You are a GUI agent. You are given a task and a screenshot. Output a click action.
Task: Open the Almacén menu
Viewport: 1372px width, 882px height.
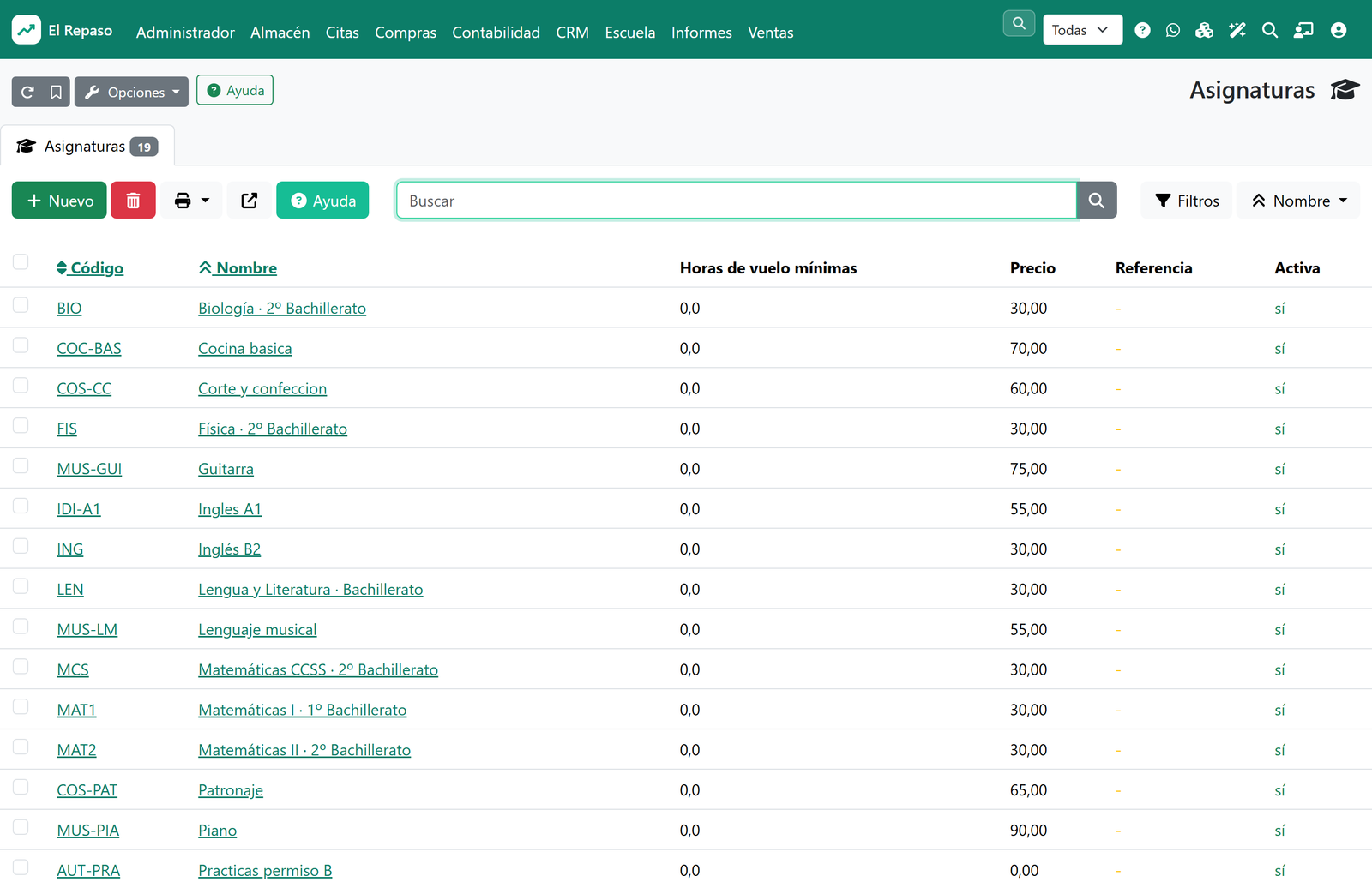[280, 33]
